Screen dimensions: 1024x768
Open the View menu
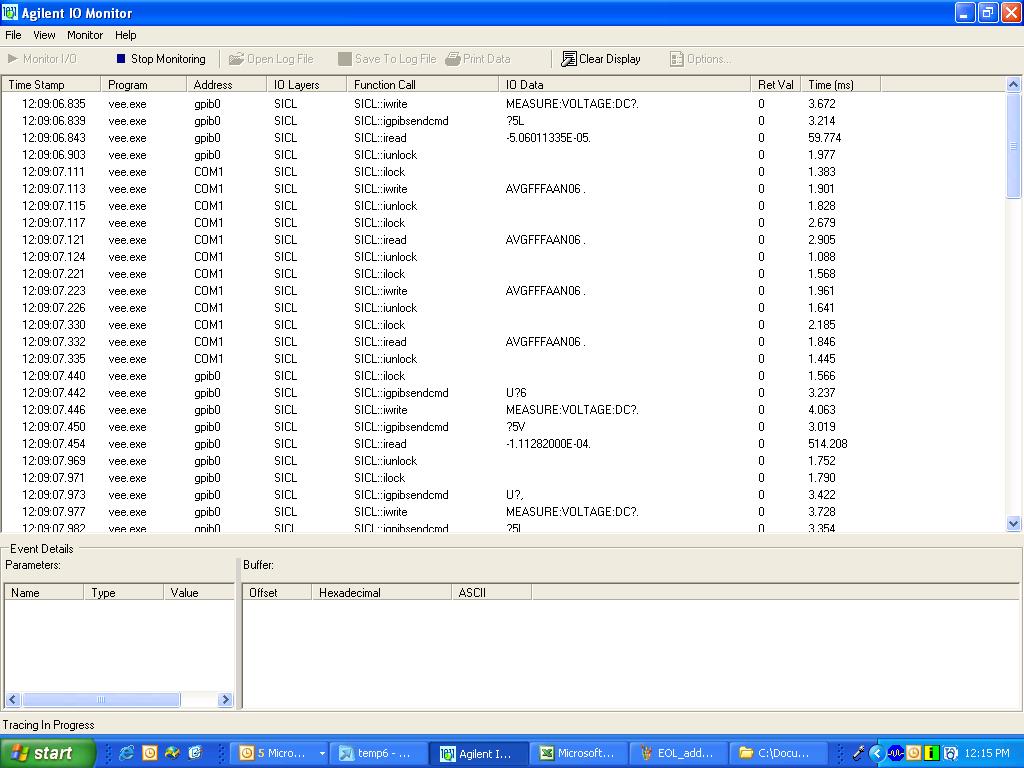(45, 35)
